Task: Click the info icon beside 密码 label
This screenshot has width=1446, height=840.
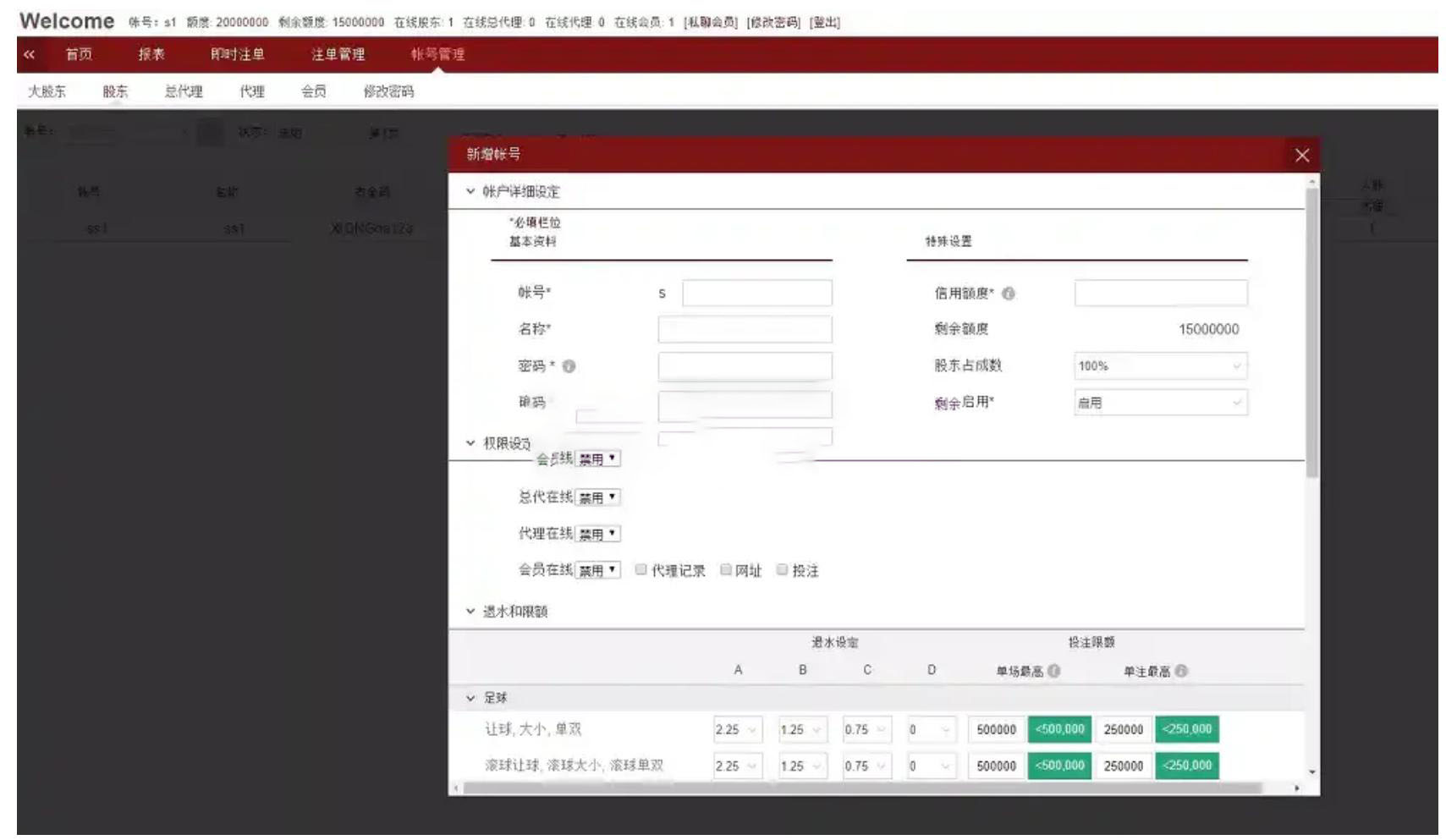Action: 569,366
